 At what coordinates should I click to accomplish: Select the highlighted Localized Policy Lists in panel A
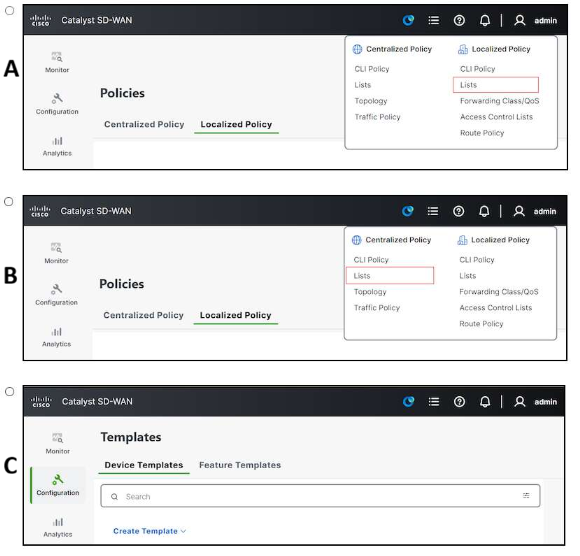[x=496, y=85]
